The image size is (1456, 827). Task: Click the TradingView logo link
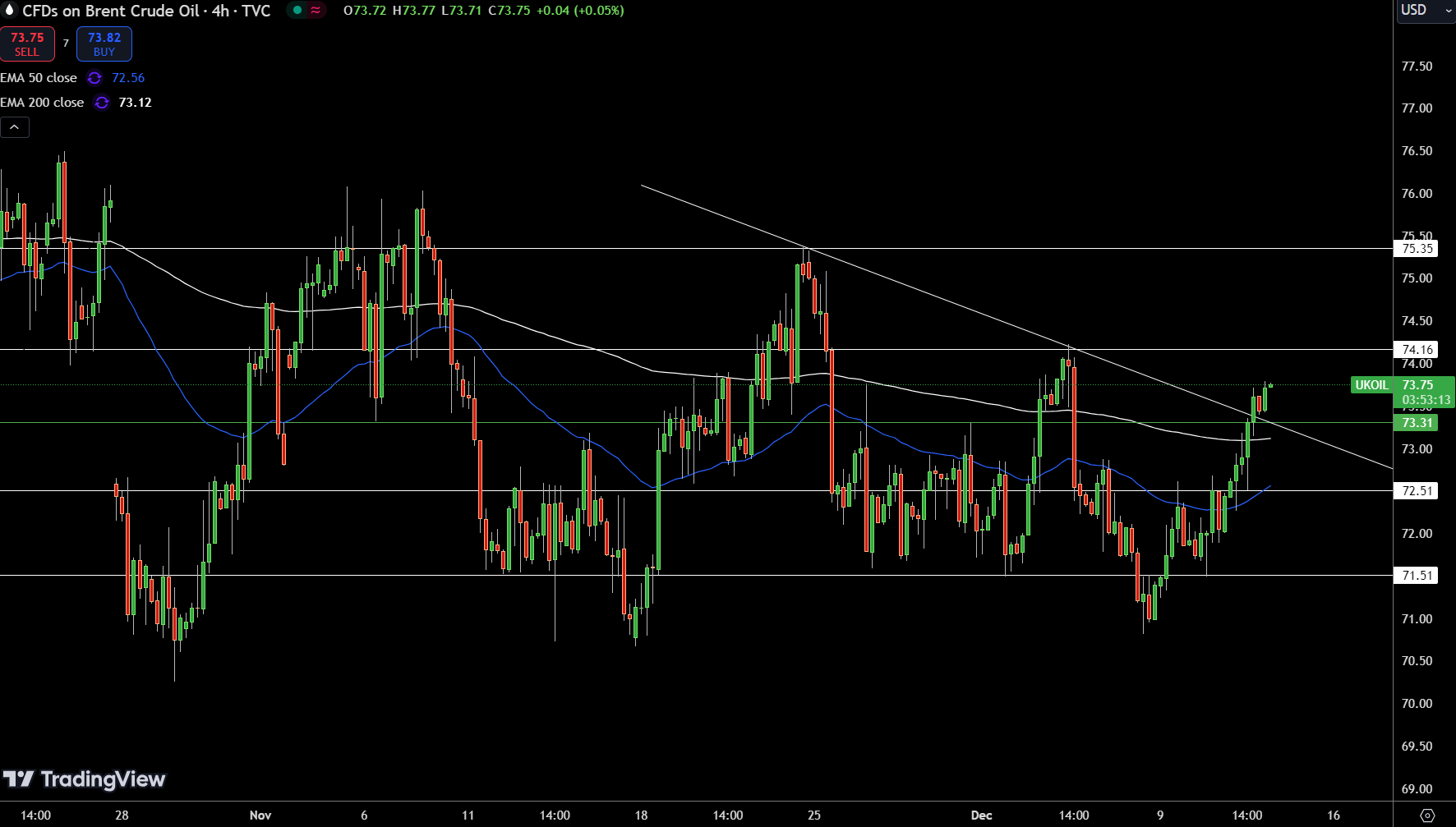85,779
